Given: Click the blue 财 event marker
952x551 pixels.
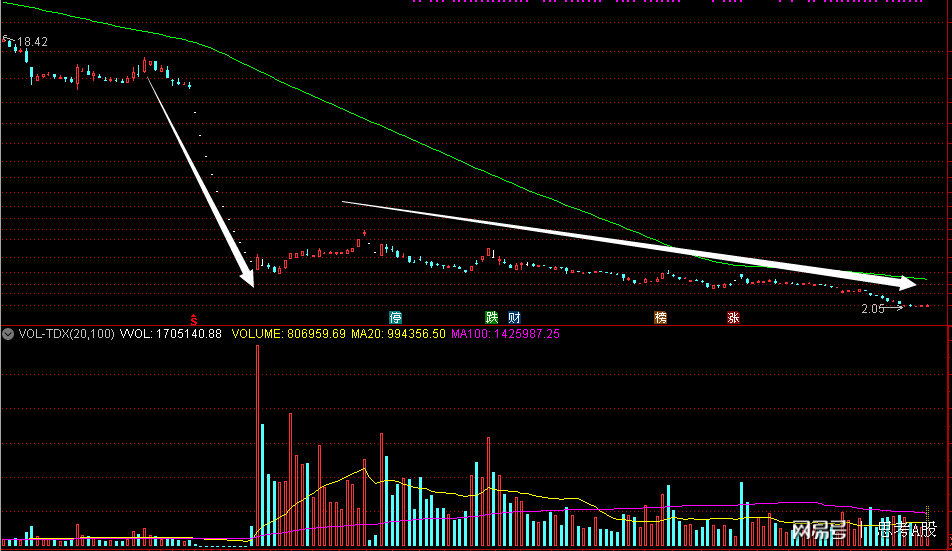Looking at the screenshot, I should [514, 318].
